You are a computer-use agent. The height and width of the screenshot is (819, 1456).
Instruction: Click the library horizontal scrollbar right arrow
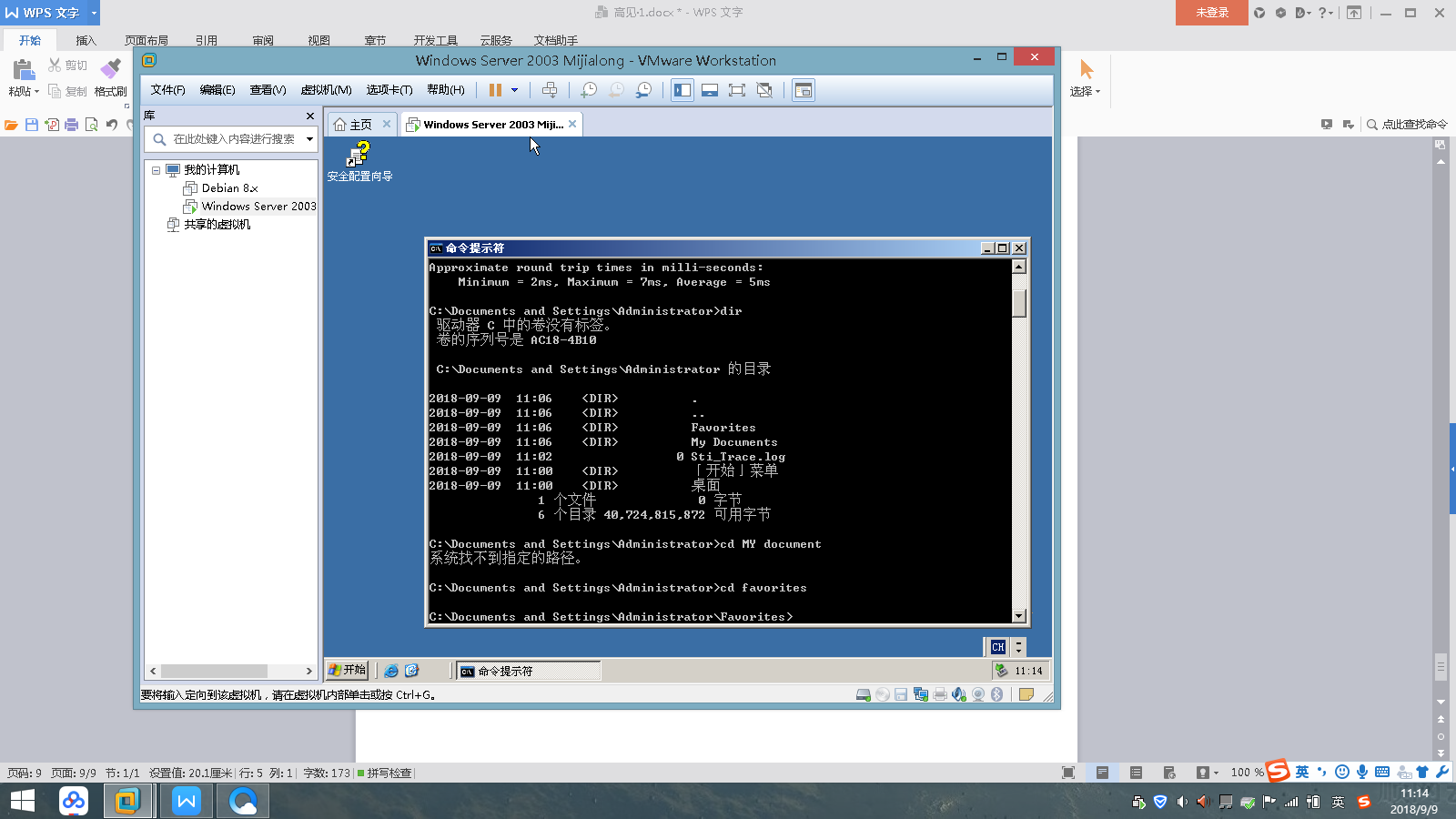coord(309,672)
